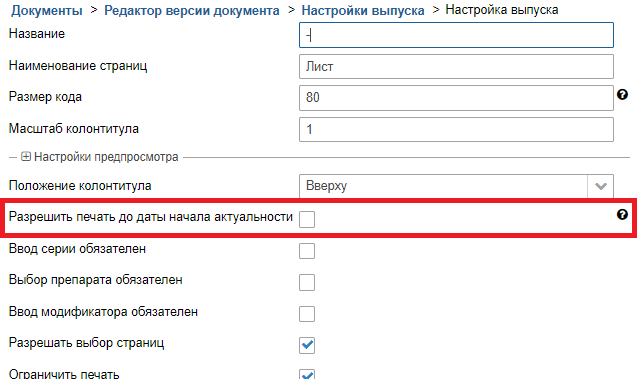Open help icon for Разрешить печать до даты

tap(622, 215)
